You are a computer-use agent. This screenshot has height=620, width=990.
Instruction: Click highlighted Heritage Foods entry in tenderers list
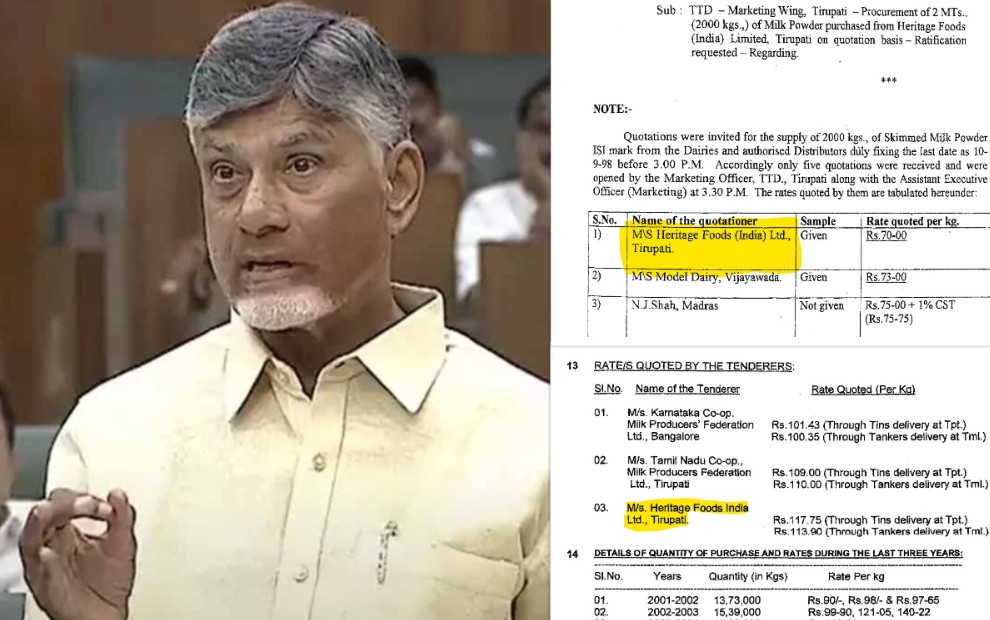(687, 514)
